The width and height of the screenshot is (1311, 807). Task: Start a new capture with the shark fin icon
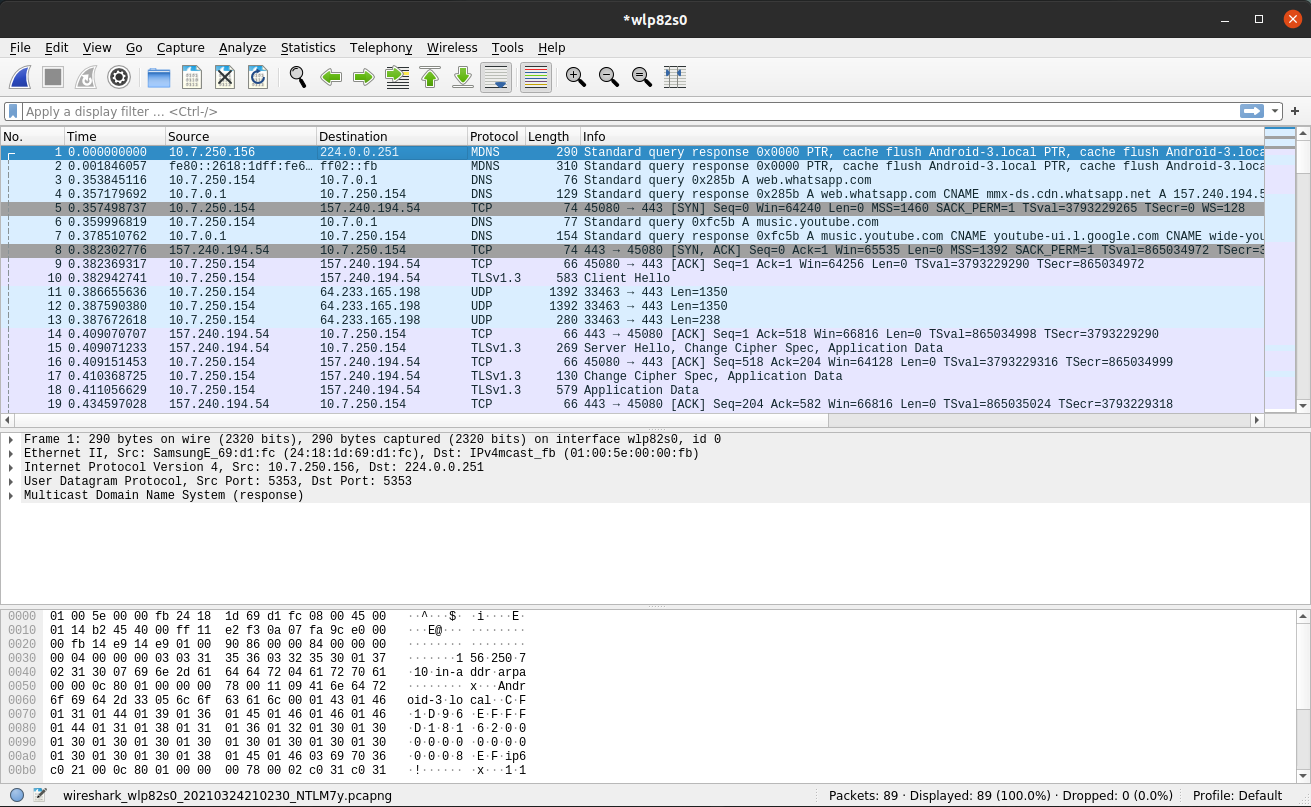point(20,77)
